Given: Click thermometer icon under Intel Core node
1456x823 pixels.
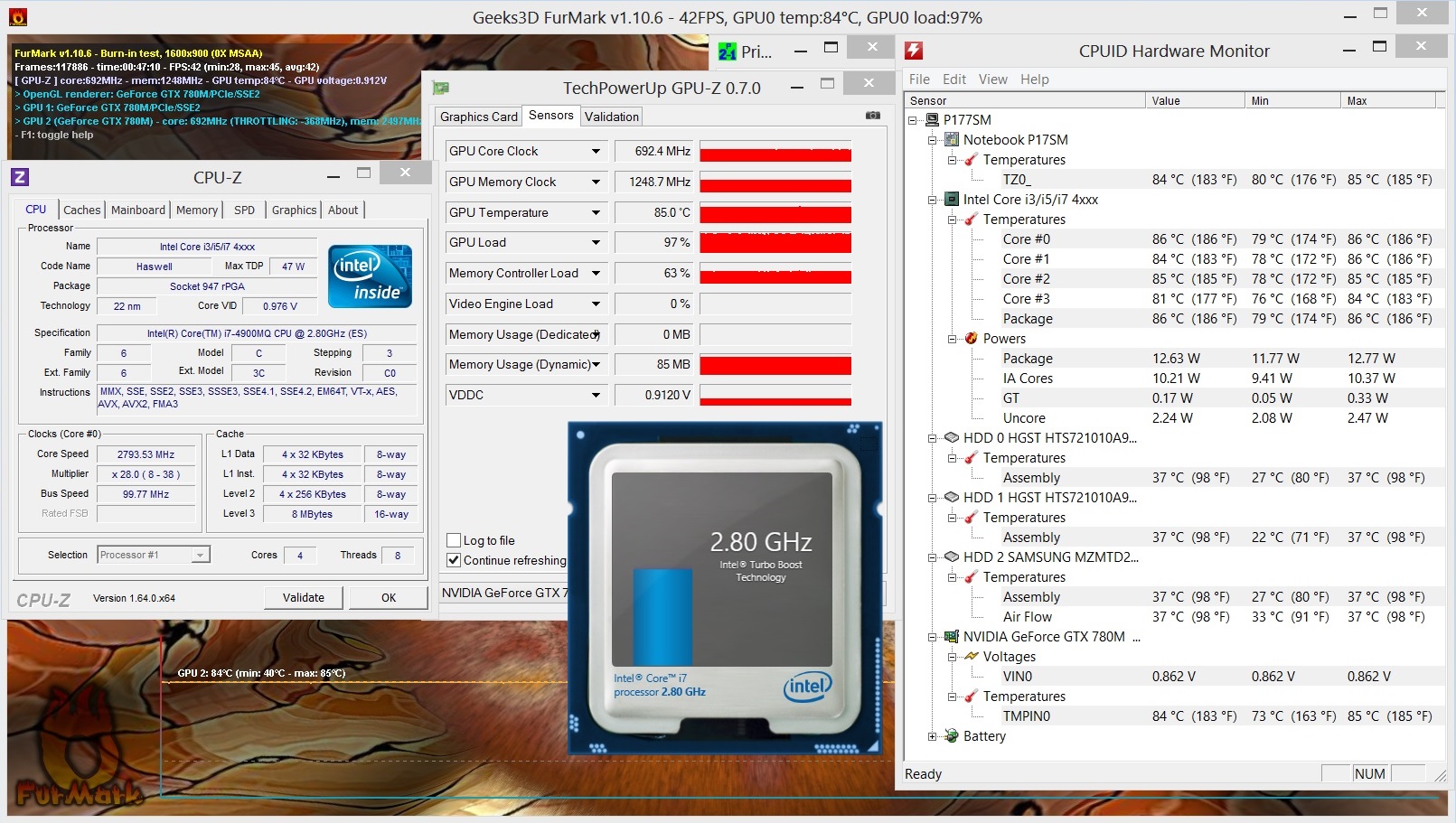Looking at the screenshot, I should pyautogui.click(x=972, y=219).
